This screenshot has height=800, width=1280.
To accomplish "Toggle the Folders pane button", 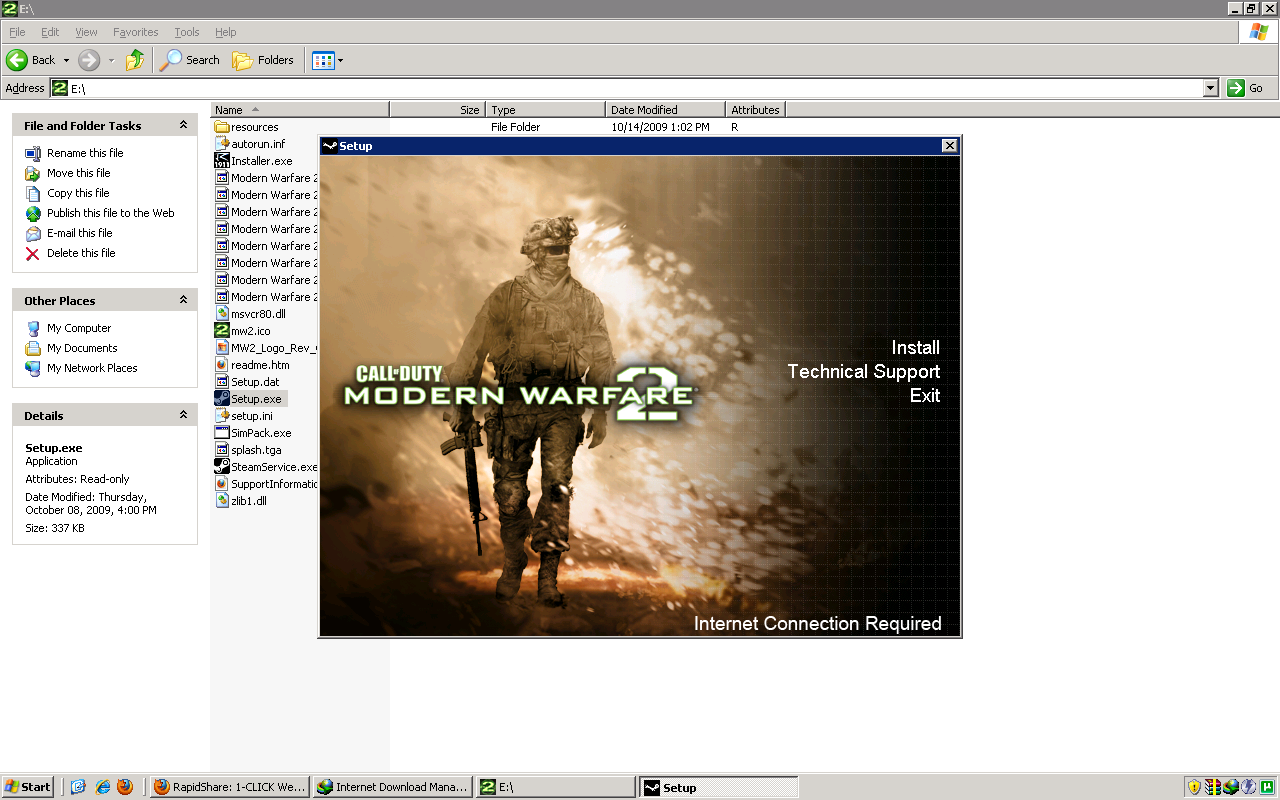I will (x=263, y=60).
